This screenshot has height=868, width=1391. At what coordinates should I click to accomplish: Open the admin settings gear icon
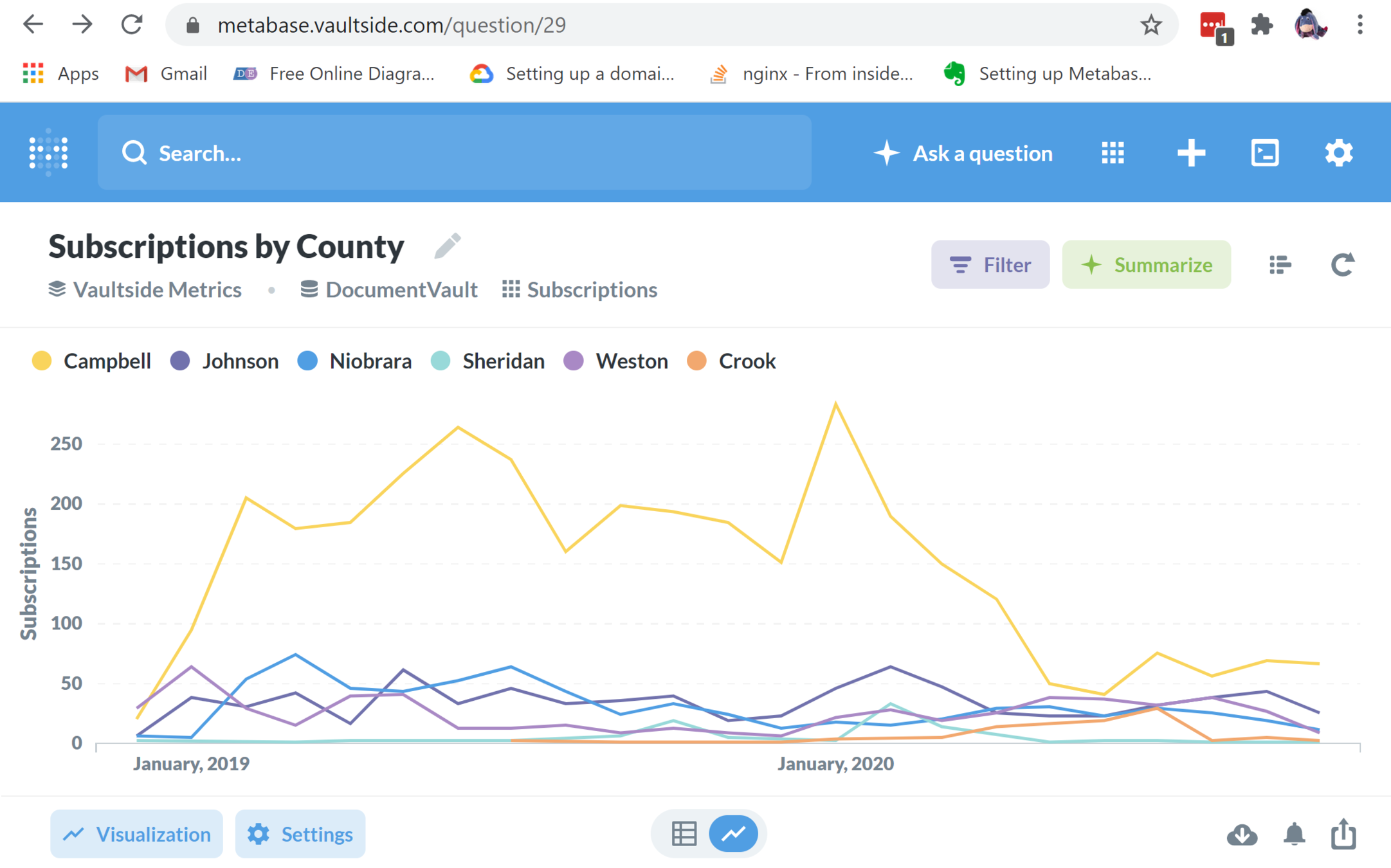click(x=1338, y=153)
